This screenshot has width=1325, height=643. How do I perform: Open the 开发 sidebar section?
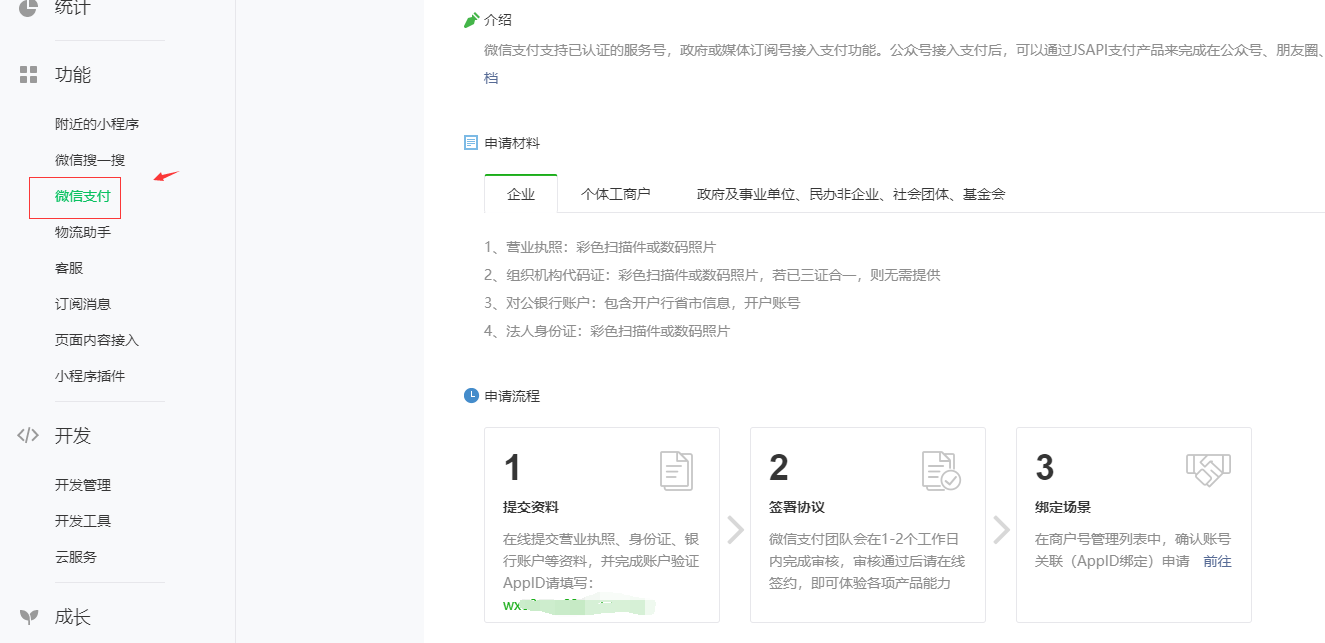coord(73,436)
